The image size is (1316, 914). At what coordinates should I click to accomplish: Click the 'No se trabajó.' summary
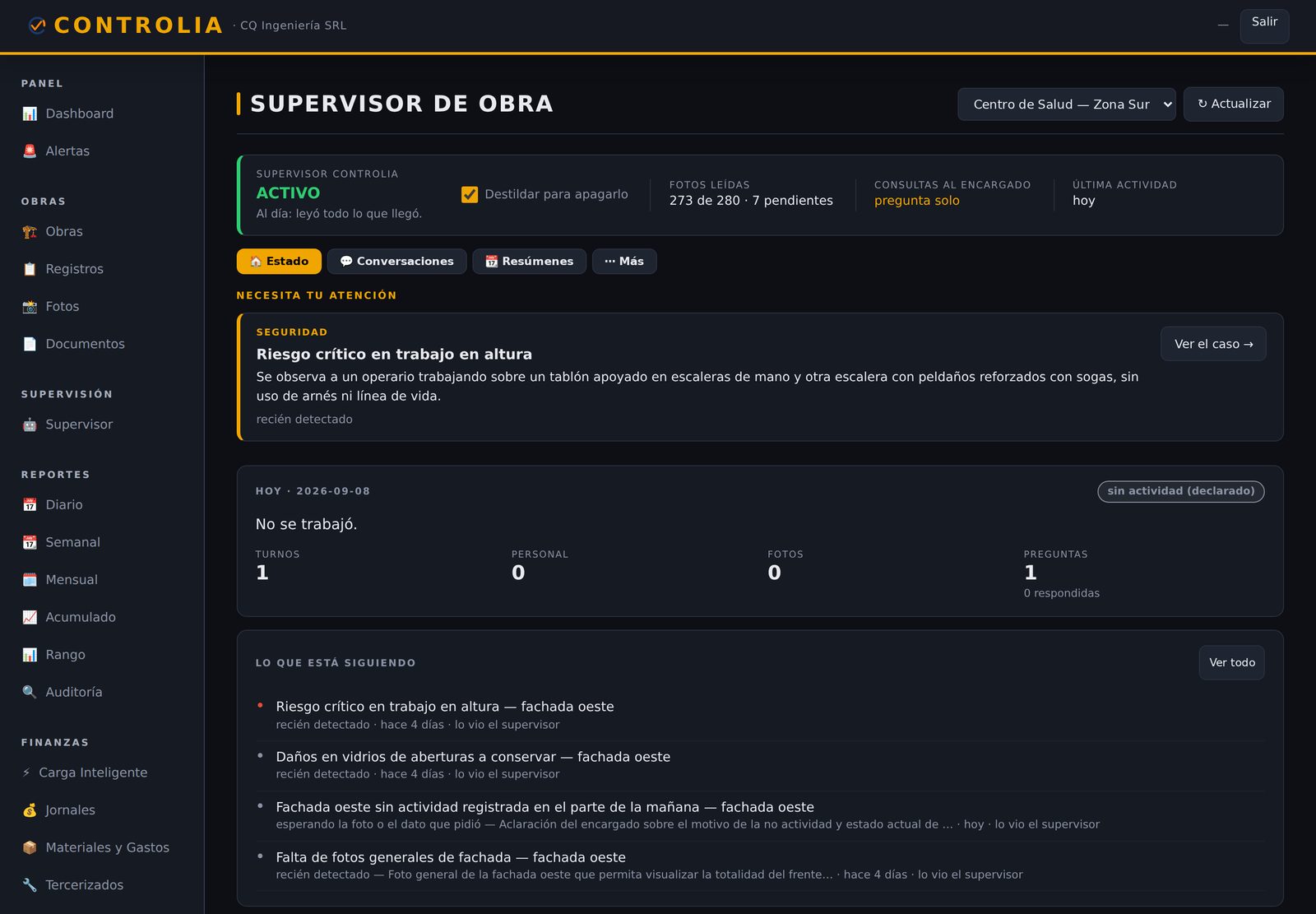coord(306,525)
